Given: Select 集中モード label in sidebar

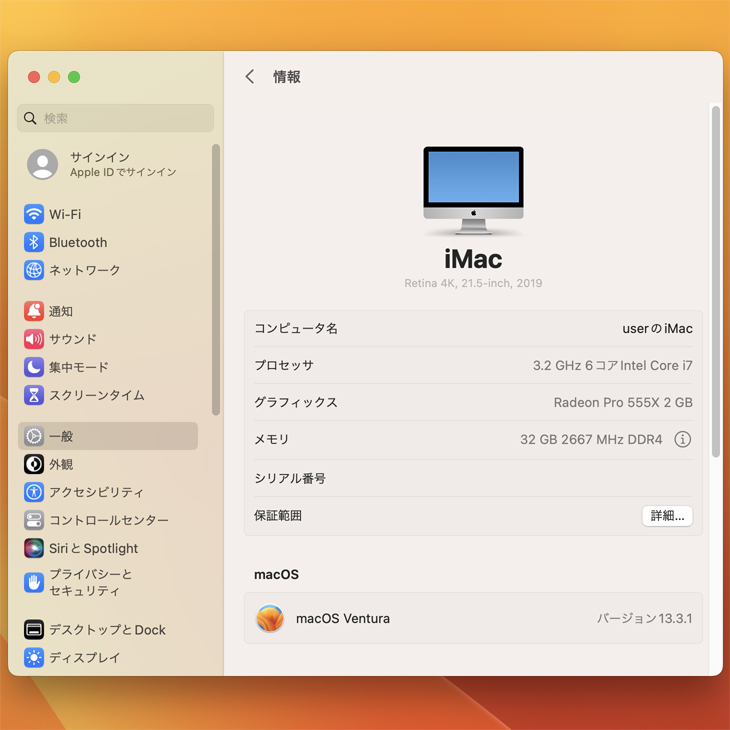Looking at the screenshot, I should pos(79,367).
